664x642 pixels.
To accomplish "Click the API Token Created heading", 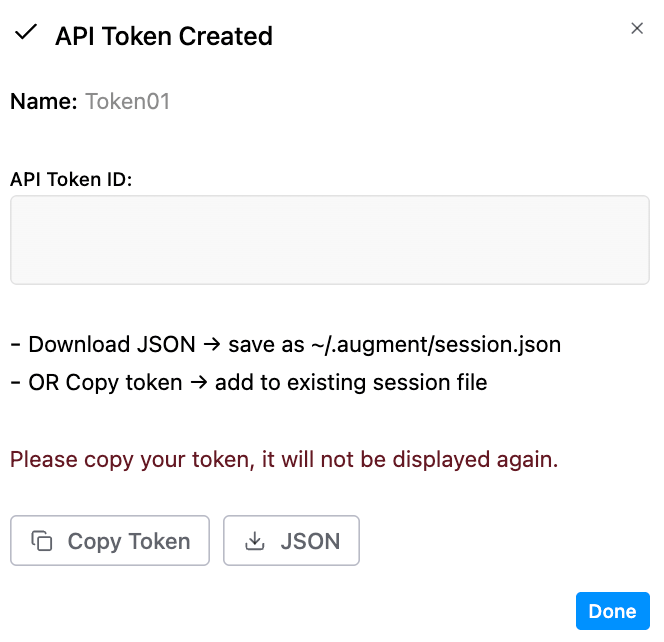I will click(x=164, y=36).
